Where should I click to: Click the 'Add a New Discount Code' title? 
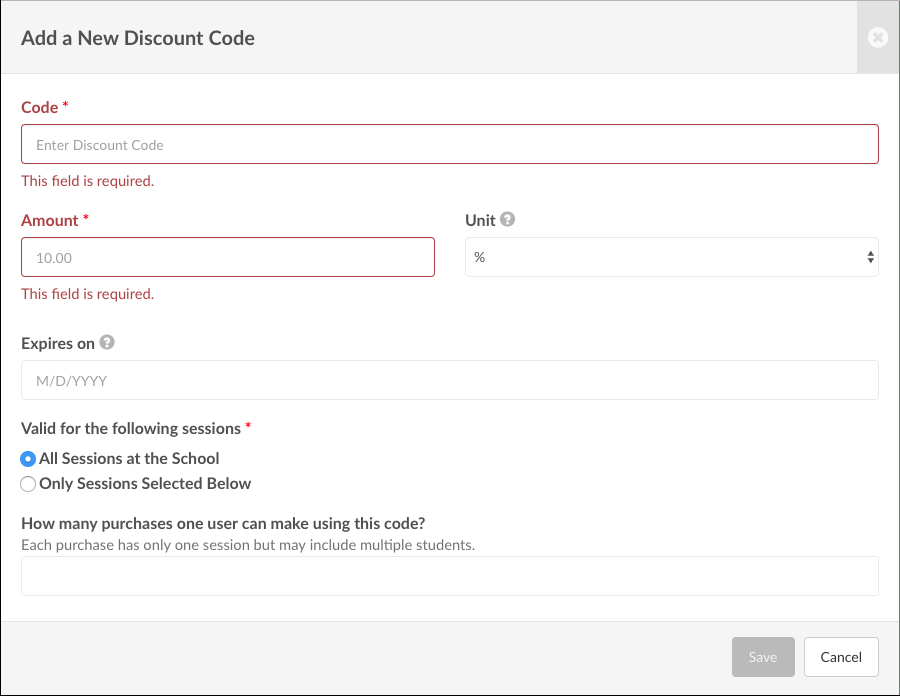pyautogui.click(x=138, y=39)
